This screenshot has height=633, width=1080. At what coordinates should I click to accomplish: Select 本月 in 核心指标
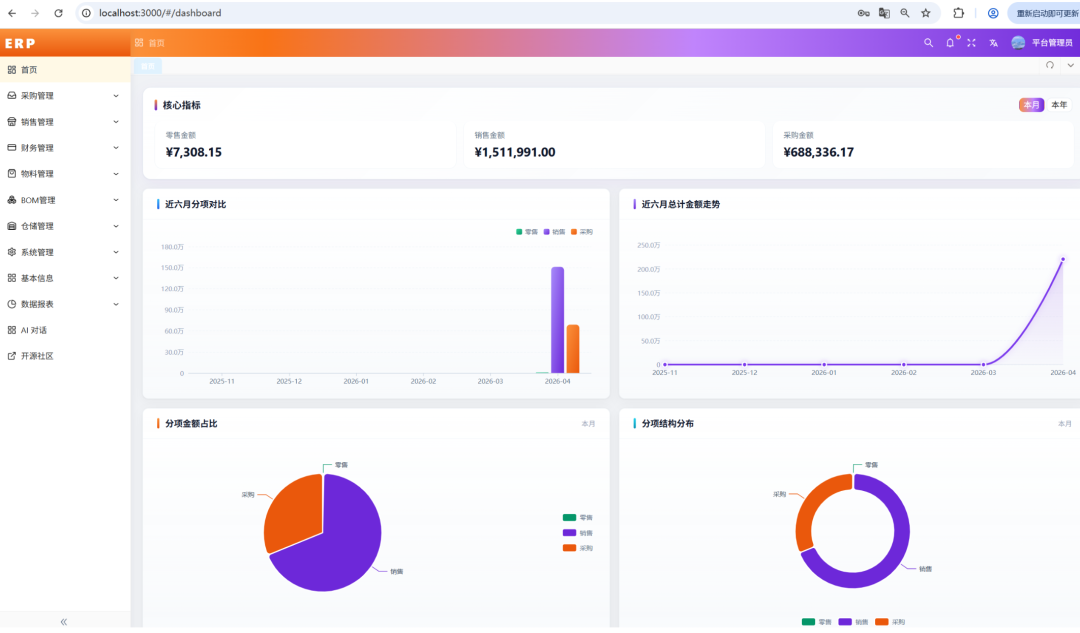tap(1031, 105)
